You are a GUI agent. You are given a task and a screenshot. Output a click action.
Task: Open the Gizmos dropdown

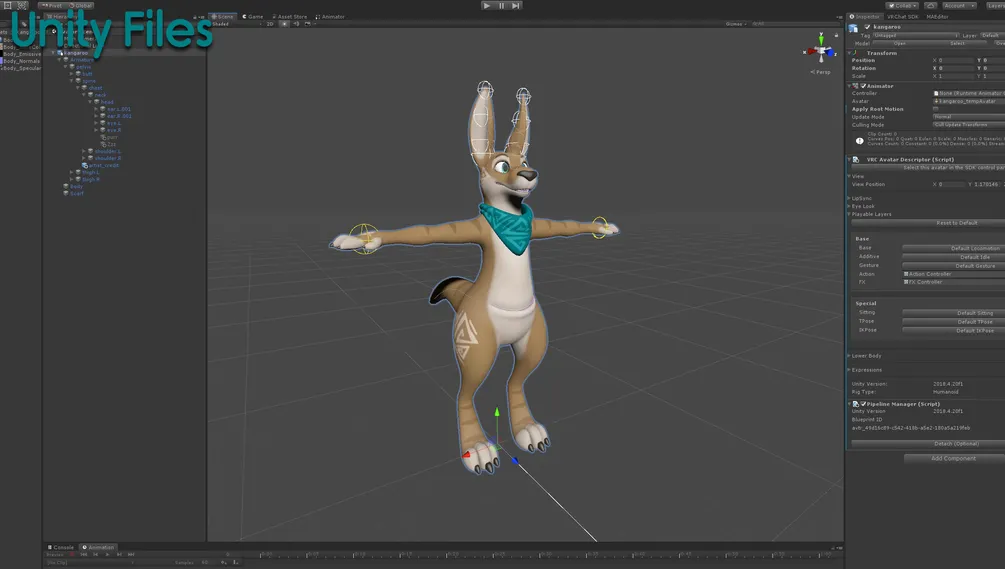pyautogui.click(x=736, y=24)
